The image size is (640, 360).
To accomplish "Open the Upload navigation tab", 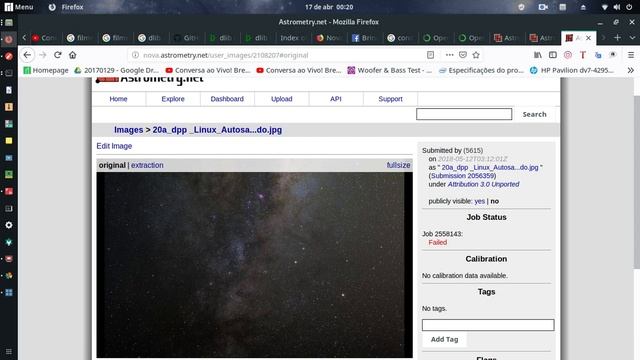I will (x=282, y=99).
